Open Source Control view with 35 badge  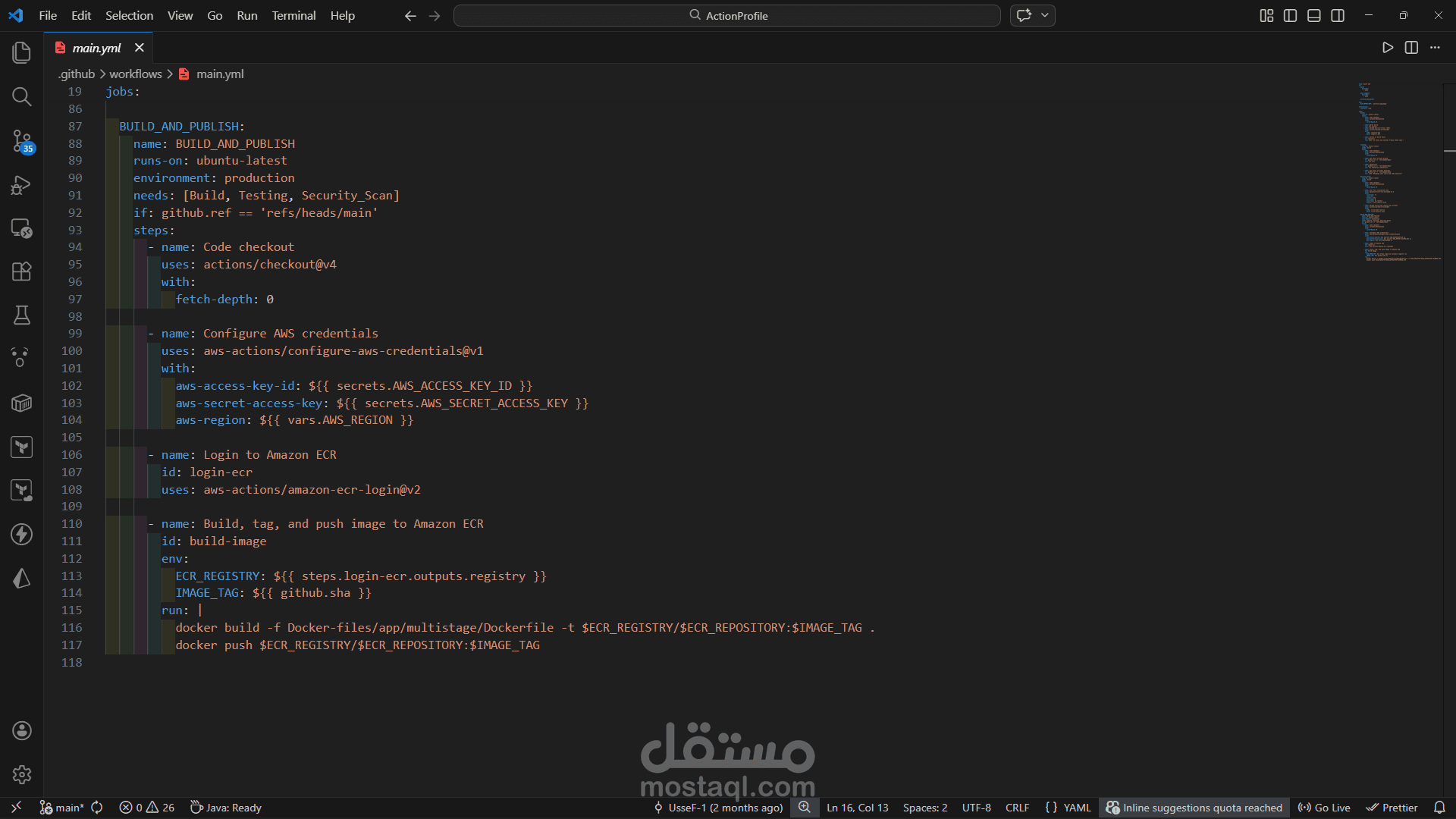point(21,140)
